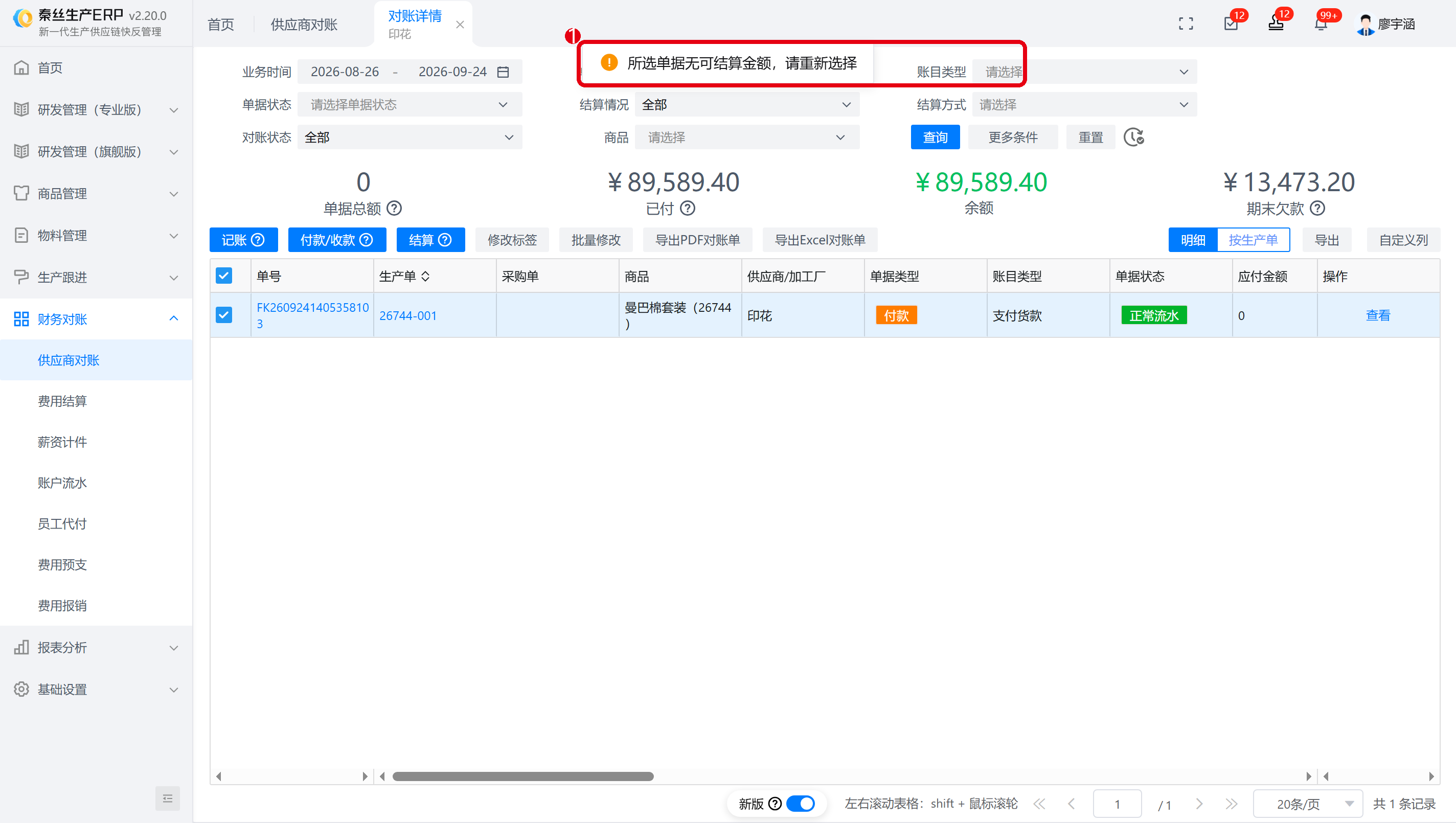1456x823 pixels.
Task: Click the page number input field
Action: (x=1117, y=803)
